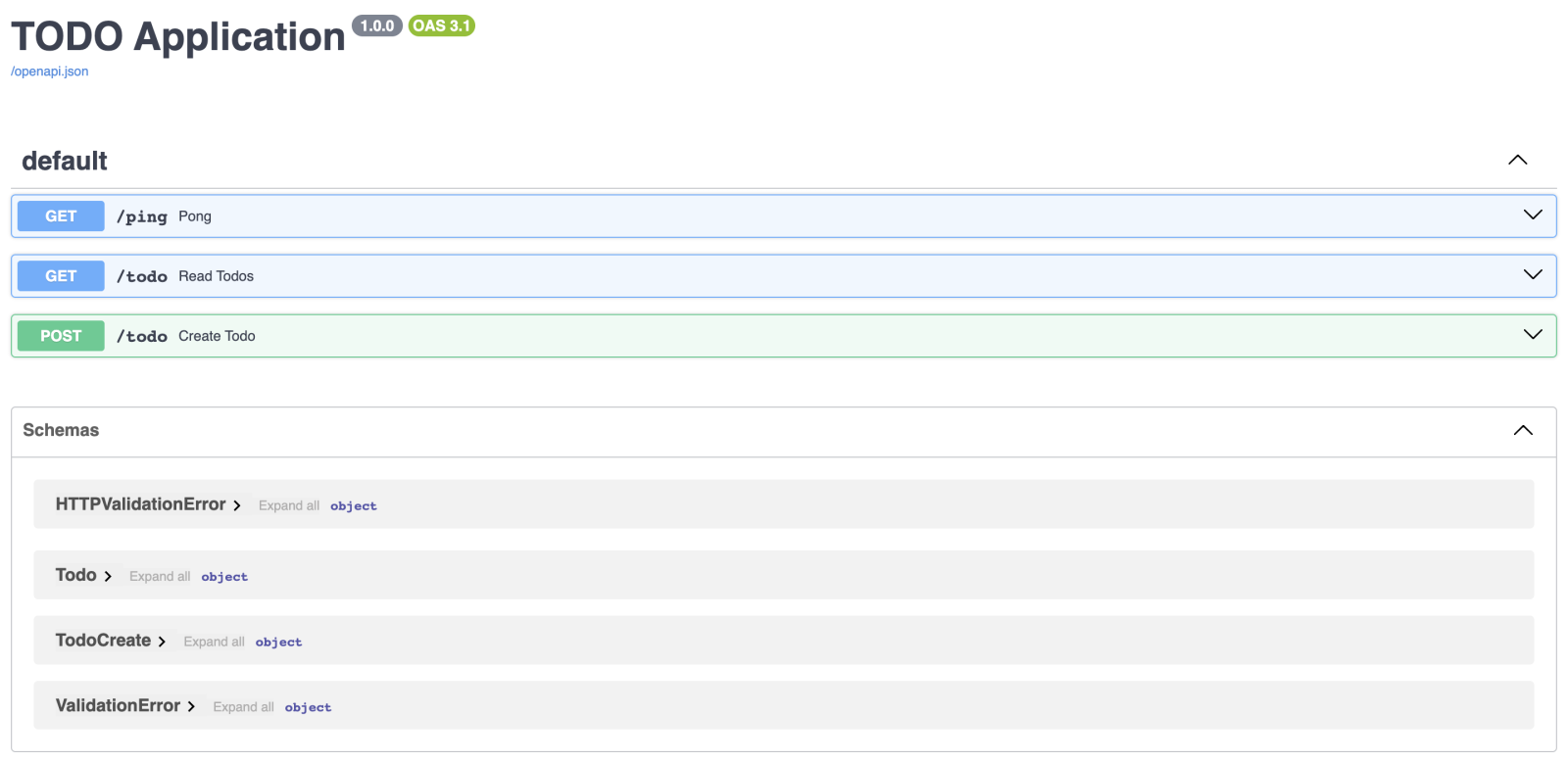Click the POST badge for /todo

pos(61,336)
